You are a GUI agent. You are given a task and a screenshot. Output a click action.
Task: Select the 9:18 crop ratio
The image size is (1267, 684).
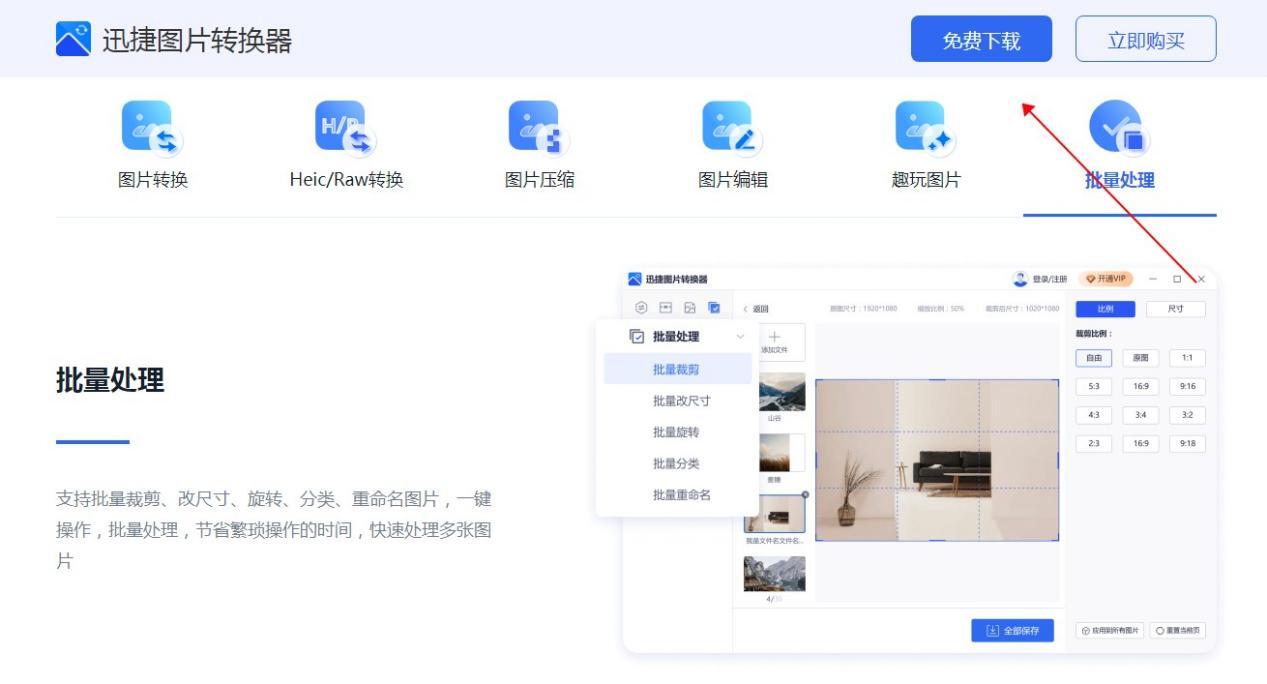coord(1187,443)
